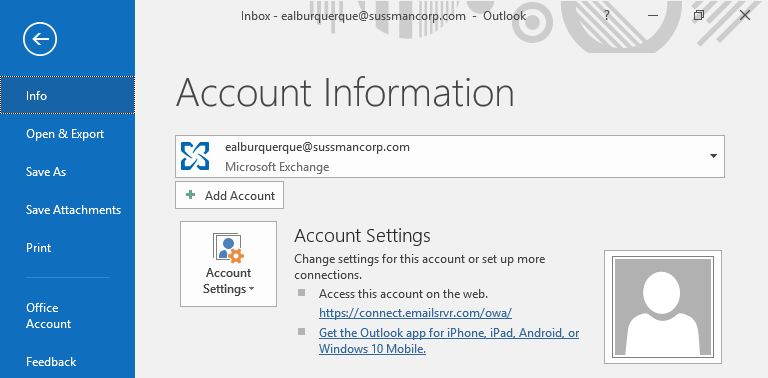Click the profile photo placeholder
Viewport: 768px width, 378px height.
coord(663,307)
